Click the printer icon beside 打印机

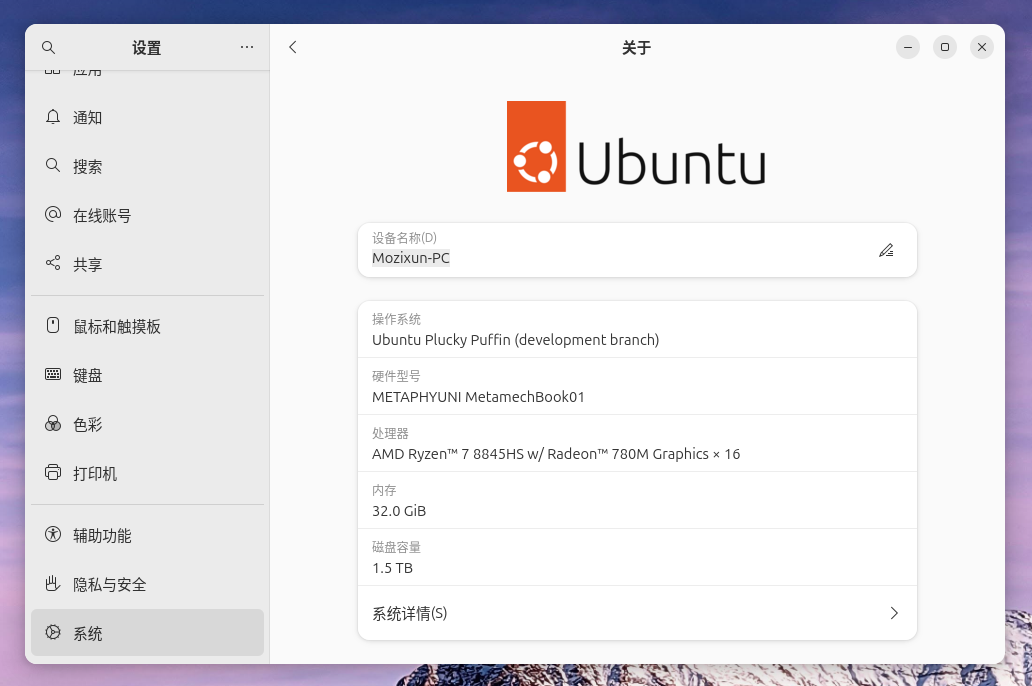53,472
